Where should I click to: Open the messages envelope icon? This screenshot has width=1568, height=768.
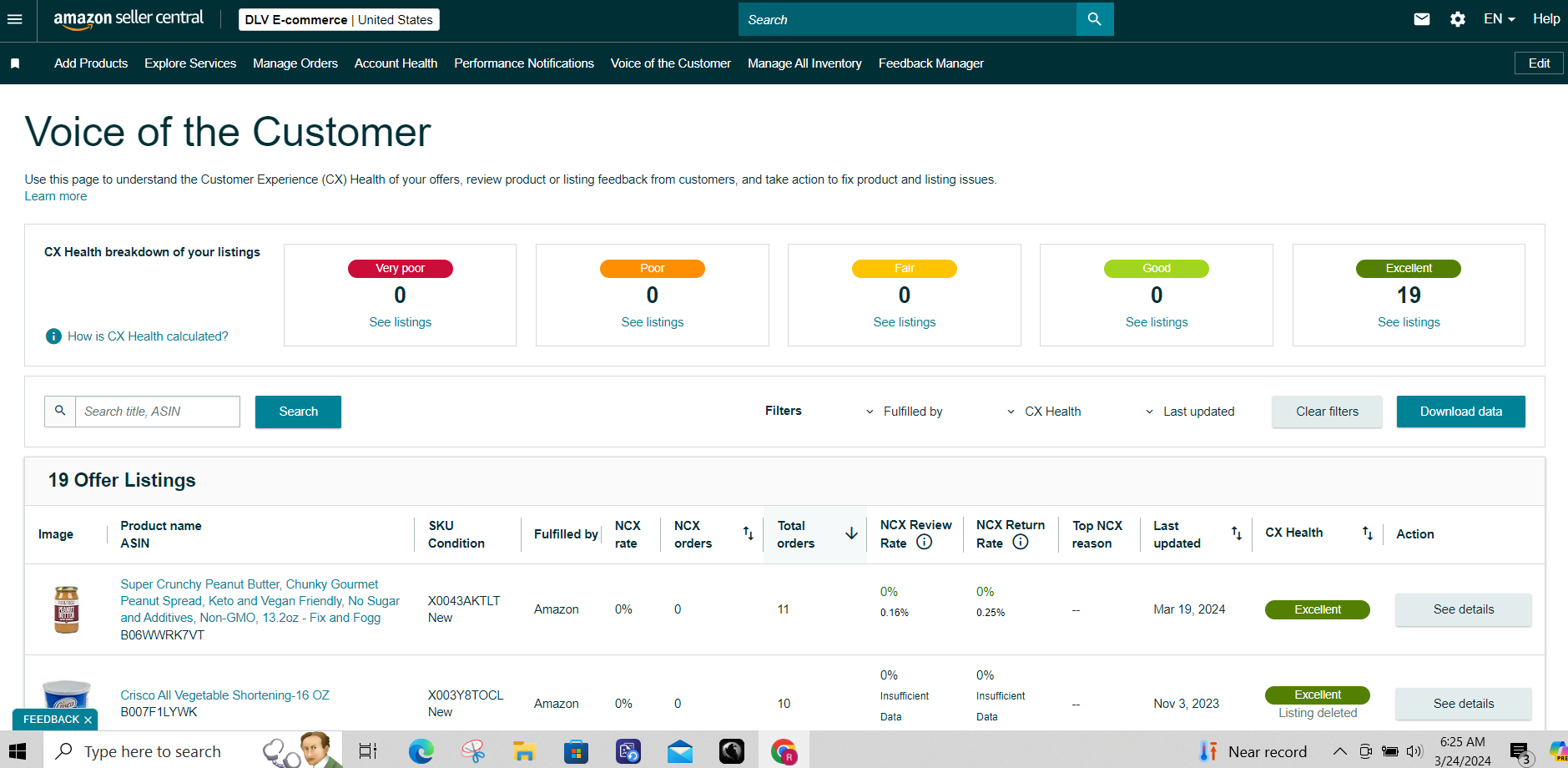(1422, 19)
